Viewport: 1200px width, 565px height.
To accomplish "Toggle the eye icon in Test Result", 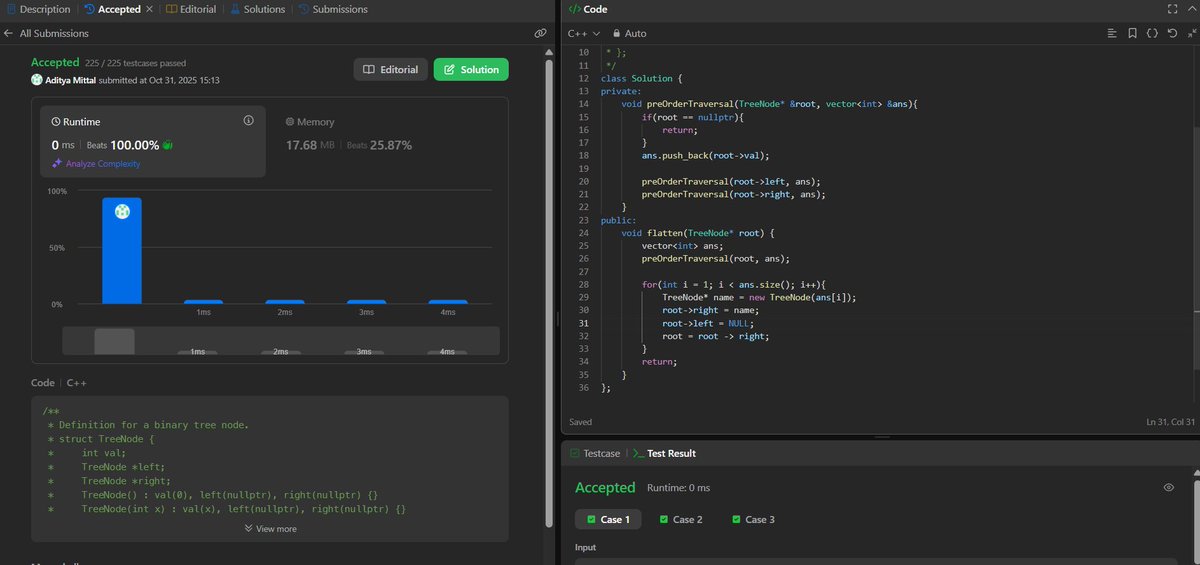I will tap(1168, 487).
